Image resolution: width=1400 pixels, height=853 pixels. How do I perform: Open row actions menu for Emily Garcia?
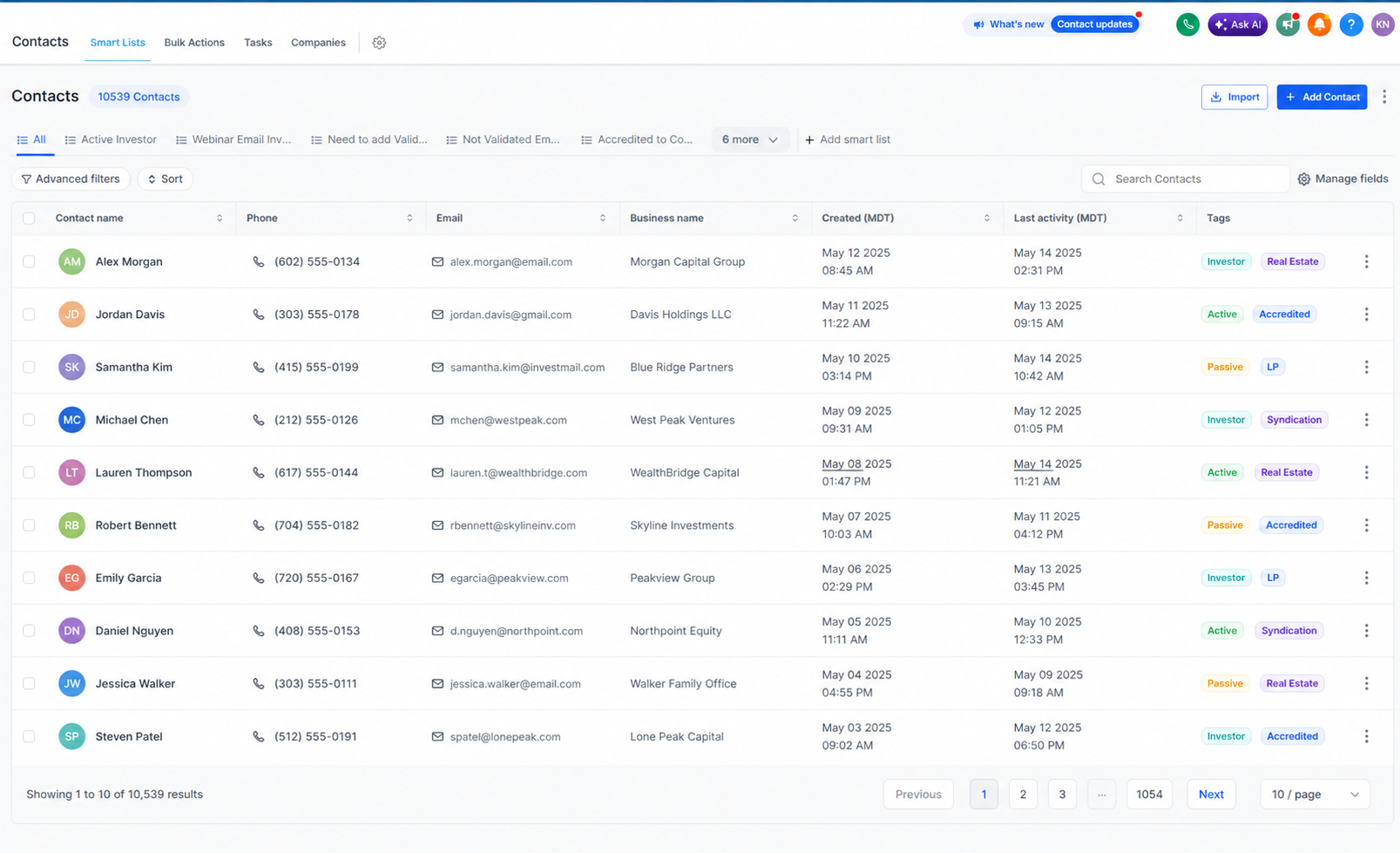tap(1366, 578)
